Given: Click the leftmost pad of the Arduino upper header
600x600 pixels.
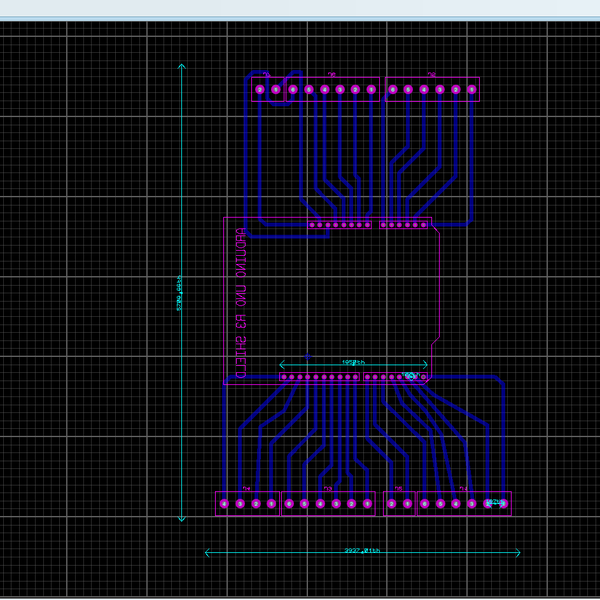Looking at the screenshot, I should point(312,225).
